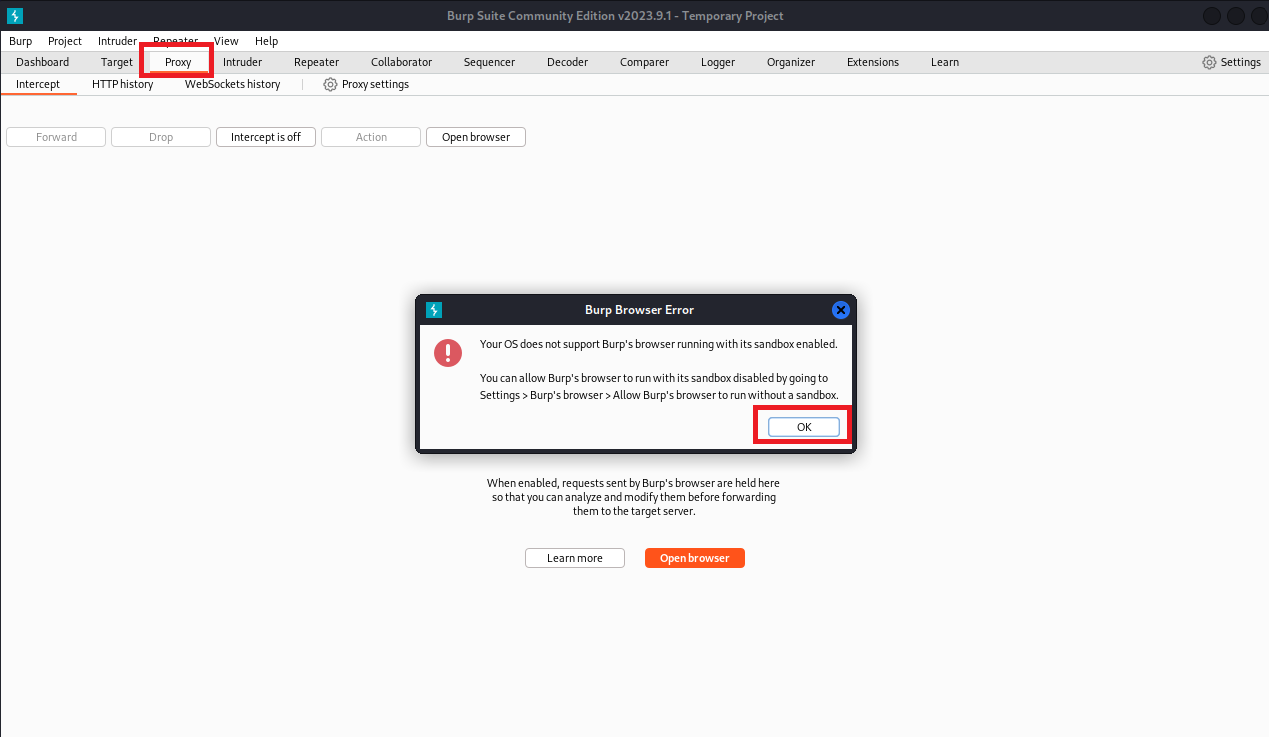Open the HTTP history sub-tab
This screenshot has width=1269, height=737.
pyautogui.click(x=123, y=84)
